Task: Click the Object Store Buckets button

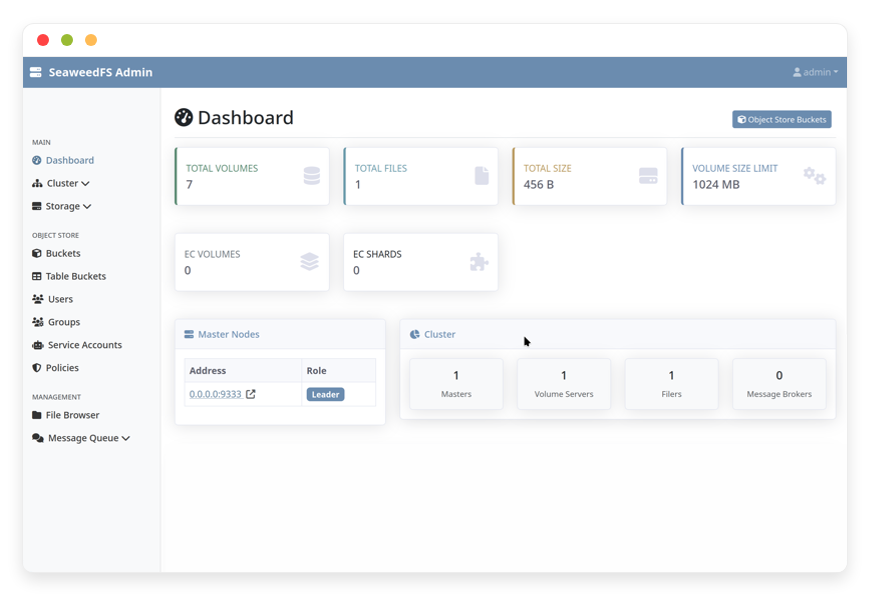Action: point(782,119)
